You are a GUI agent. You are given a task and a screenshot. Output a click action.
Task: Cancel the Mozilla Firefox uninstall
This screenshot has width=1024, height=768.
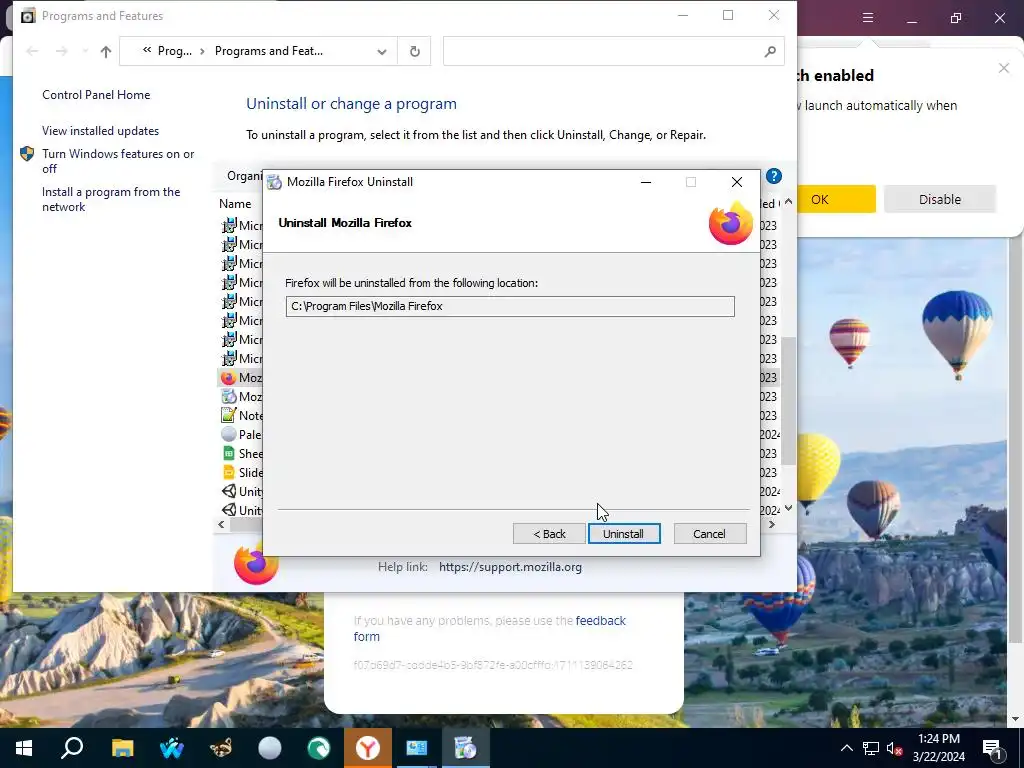pyautogui.click(x=709, y=534)
